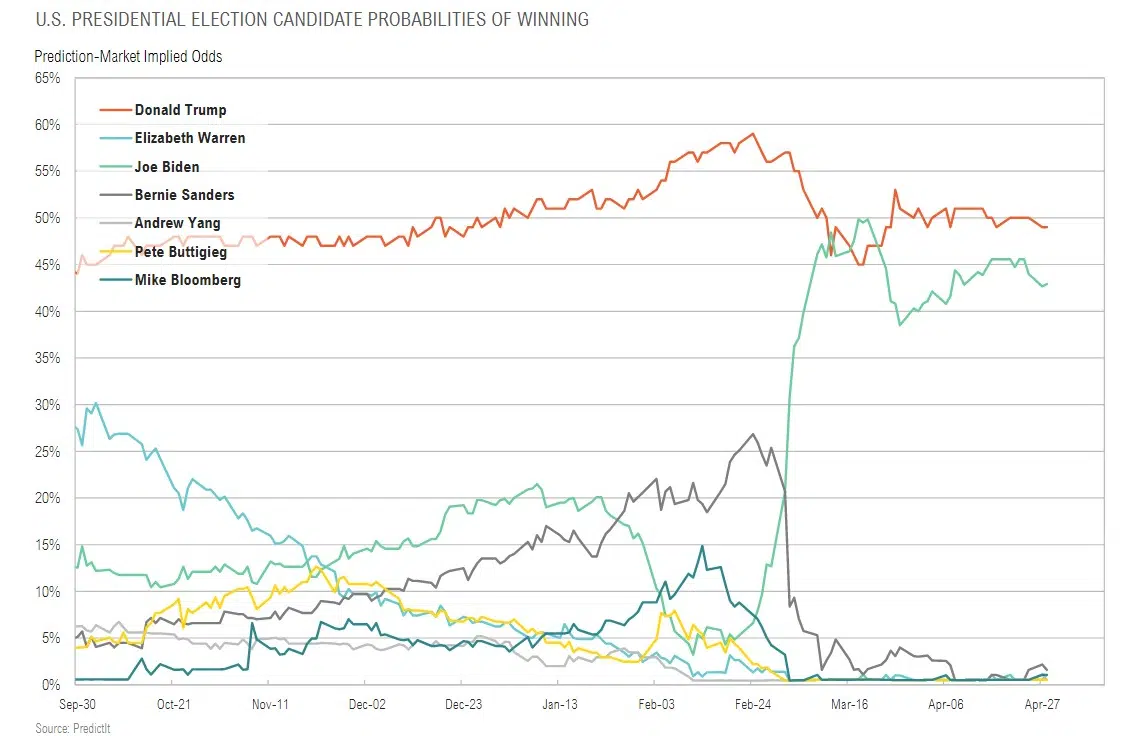Viewport: 1143px width, 736px height.
Task: Click the Joe Biden legend label
Action: (167, 167)
